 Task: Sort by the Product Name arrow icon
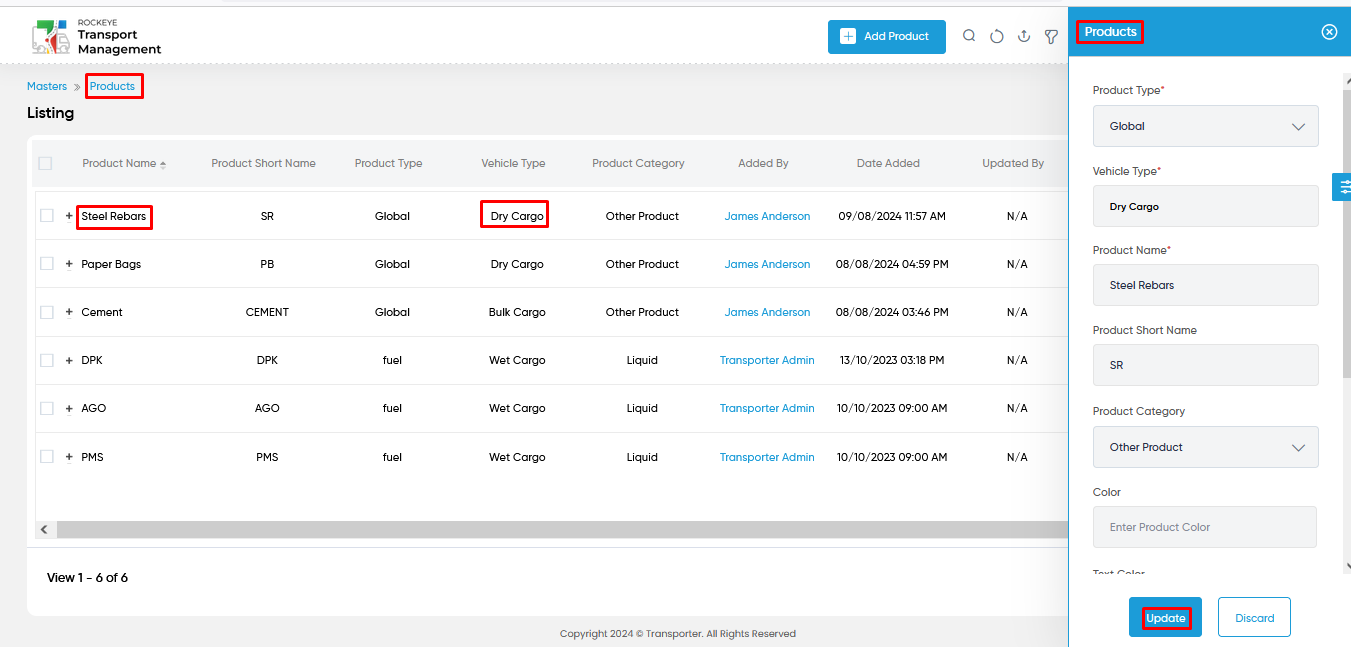click(163, 164)
